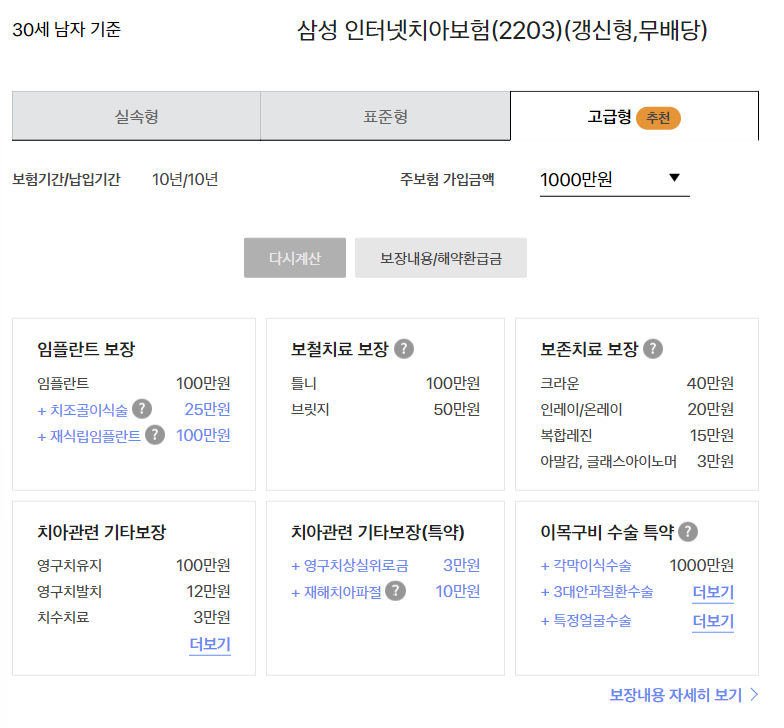Toggle the + 치조골이식술 rider
784x728 pixels.
click(83, 410)
